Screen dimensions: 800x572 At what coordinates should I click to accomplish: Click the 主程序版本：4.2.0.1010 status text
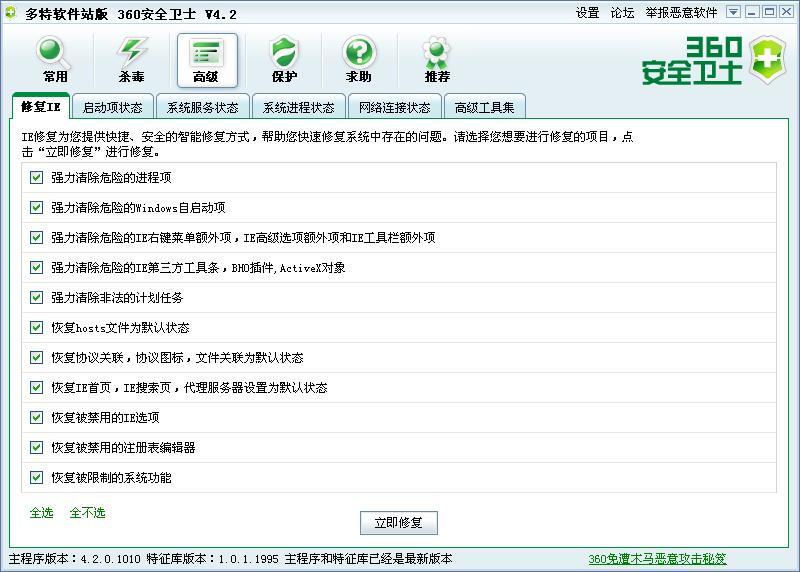click(74, 559)
